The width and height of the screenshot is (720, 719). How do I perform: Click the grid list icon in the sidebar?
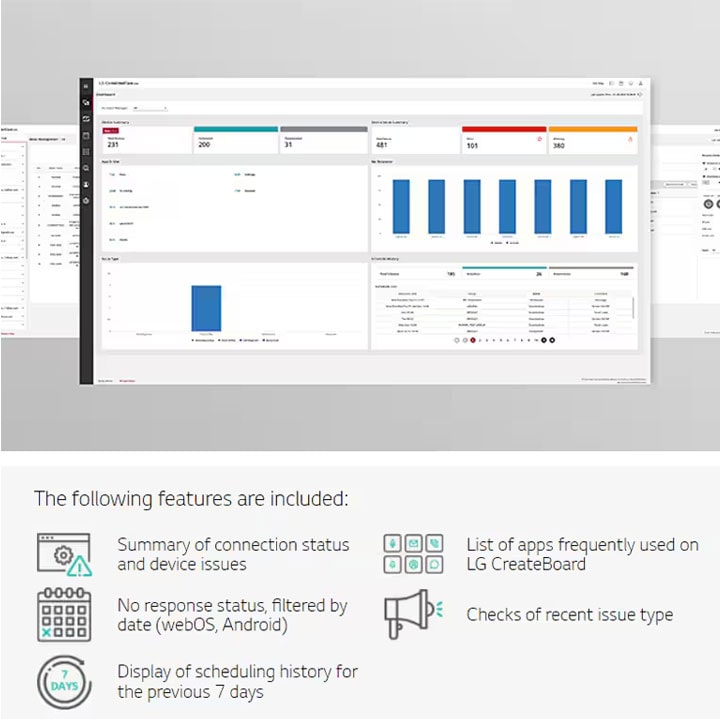click(x=86, y=152)
